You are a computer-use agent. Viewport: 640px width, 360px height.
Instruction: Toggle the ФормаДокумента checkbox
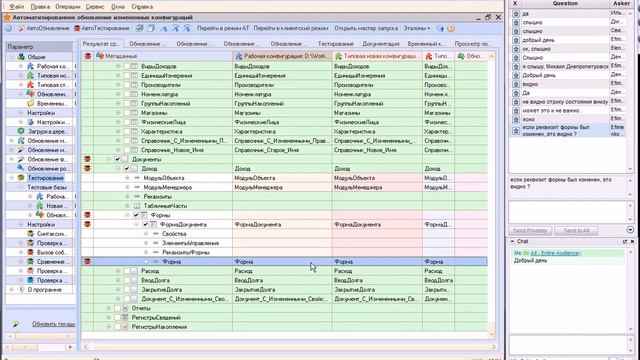[x=146, y=224]
